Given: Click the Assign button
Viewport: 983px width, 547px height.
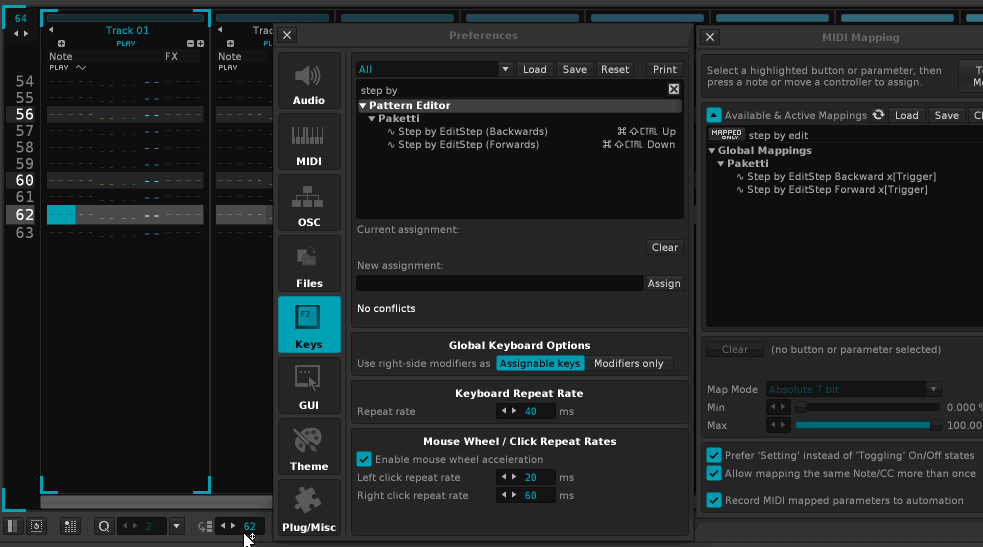Looking at the screenshot, I should pos(664,284).
